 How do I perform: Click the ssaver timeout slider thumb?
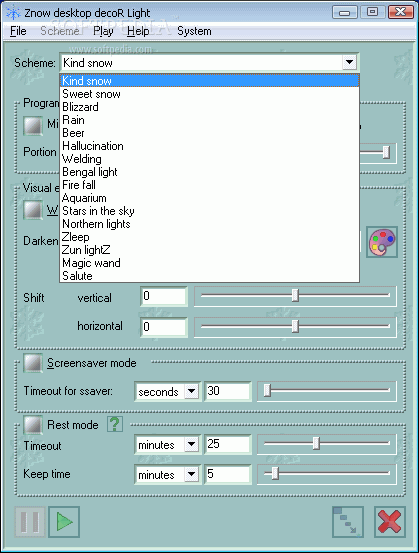click(x=267, y=390)
